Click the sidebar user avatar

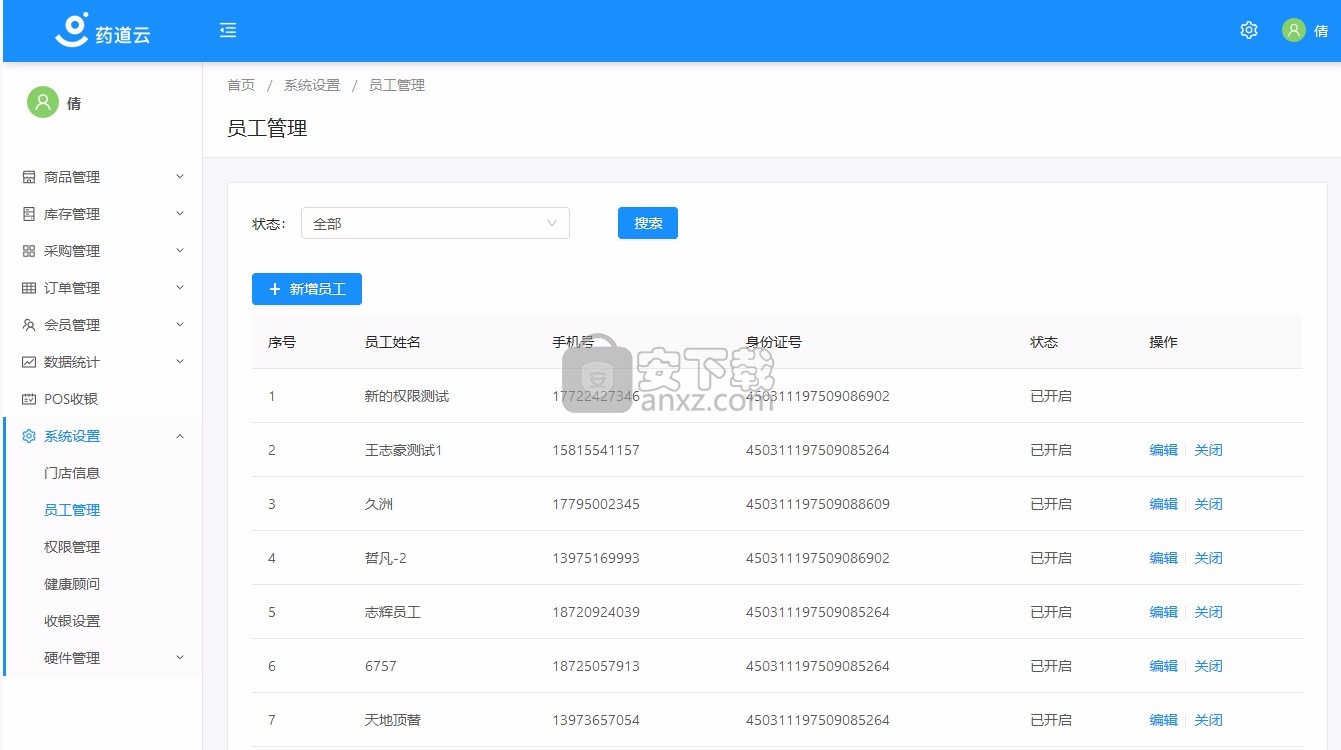(x=43, y=102)
